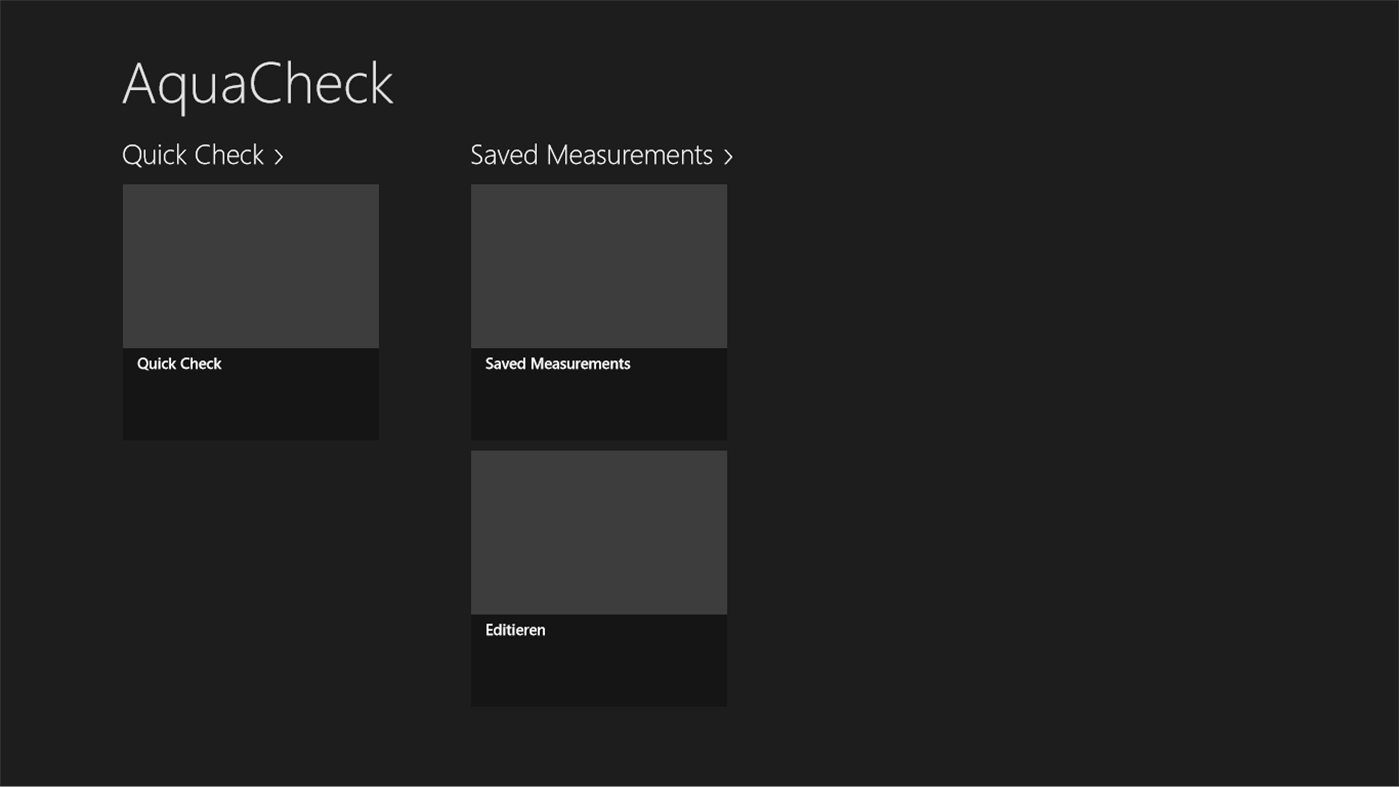
Task: Click the arrow next to Saved Measurements header
Action: click(727, 156)
